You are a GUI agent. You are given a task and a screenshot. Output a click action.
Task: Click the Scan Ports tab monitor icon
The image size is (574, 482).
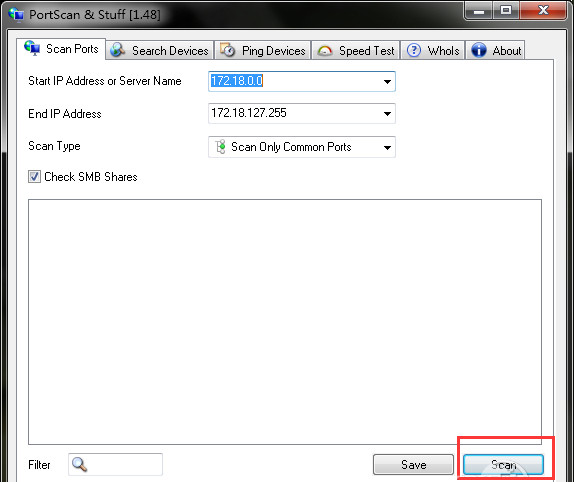point(32,48)
